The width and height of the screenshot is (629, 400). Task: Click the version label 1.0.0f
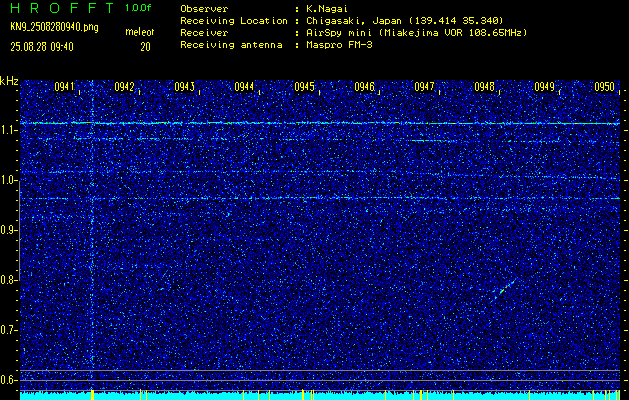click(x=138, y=8)
